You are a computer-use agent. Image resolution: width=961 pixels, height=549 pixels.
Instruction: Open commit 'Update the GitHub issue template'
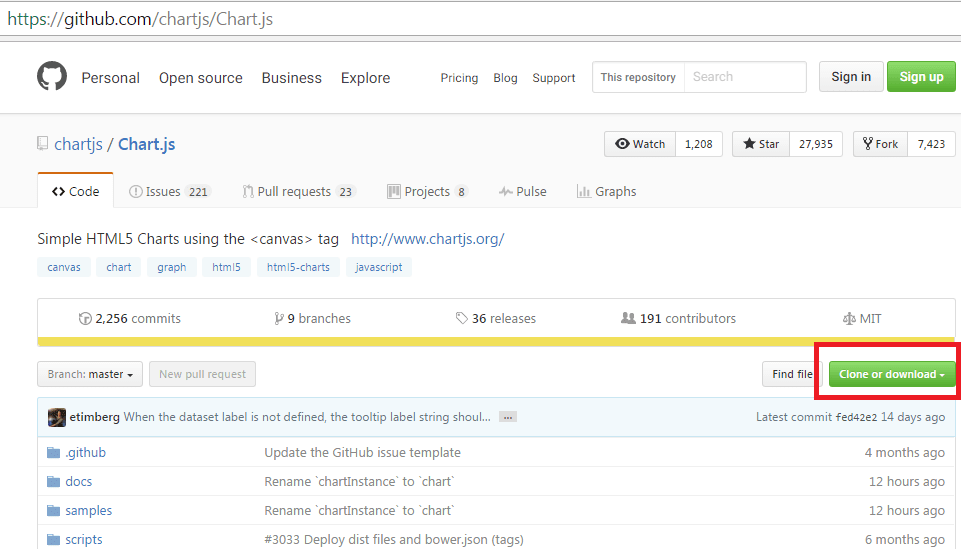[362, 453]
